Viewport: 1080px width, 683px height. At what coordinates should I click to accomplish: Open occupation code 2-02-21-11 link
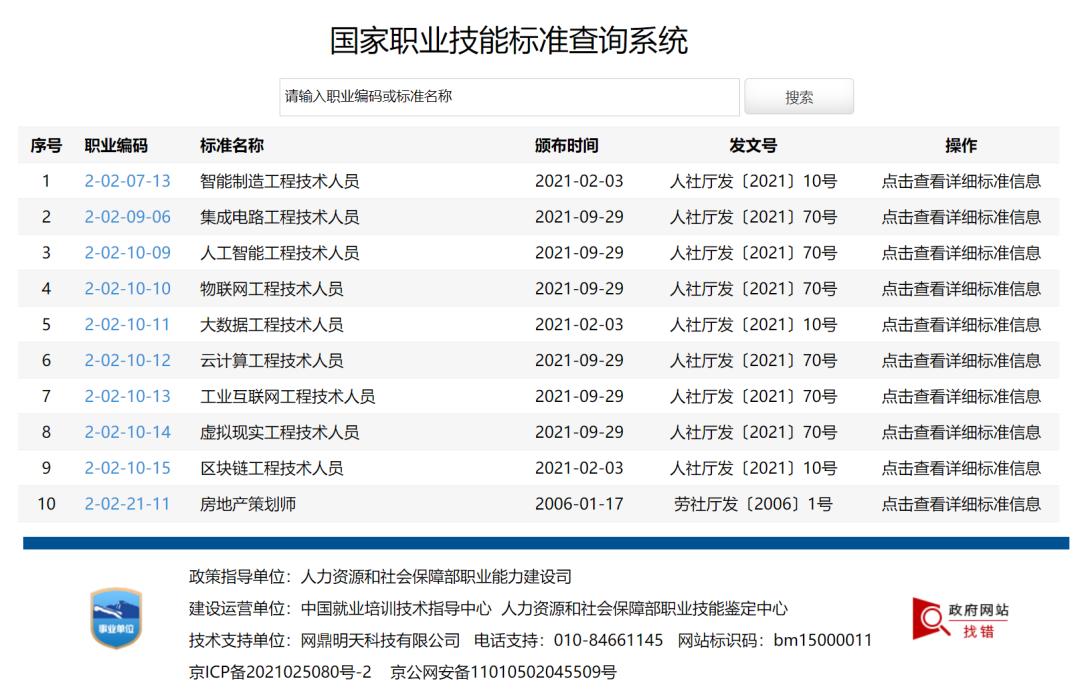point(127,503)
